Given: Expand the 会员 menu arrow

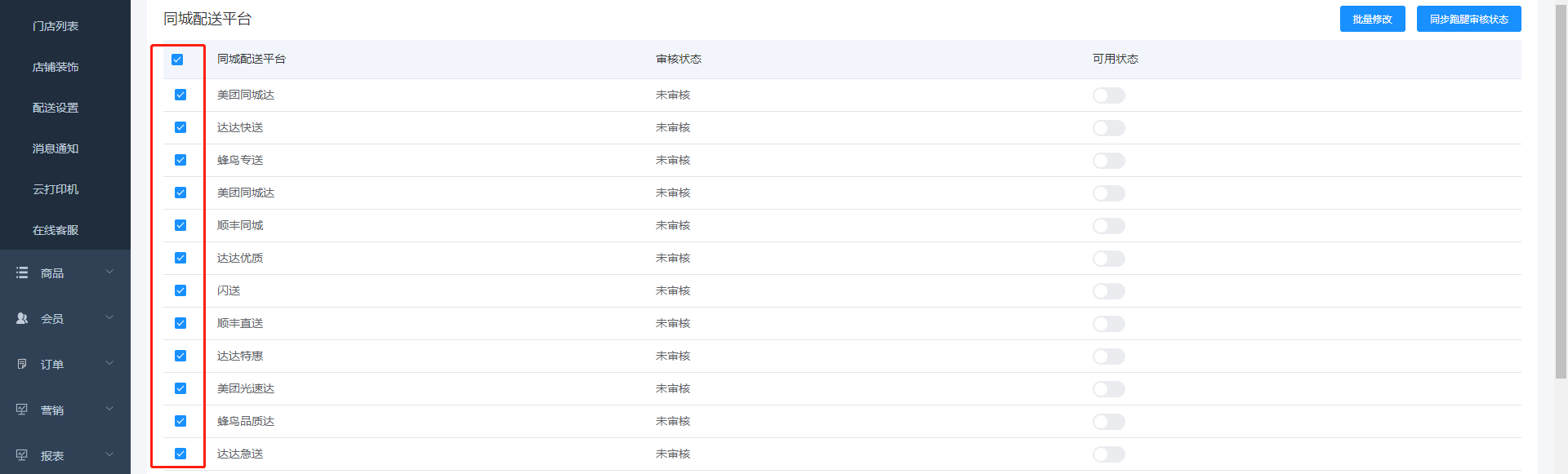Looking at the screenshot, I should click(109, 318).
